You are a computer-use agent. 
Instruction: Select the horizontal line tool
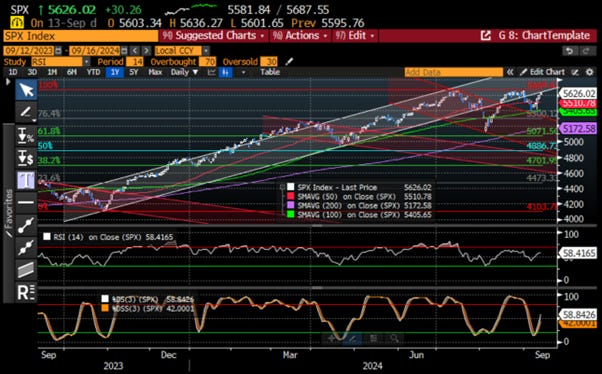pos(26,202)
